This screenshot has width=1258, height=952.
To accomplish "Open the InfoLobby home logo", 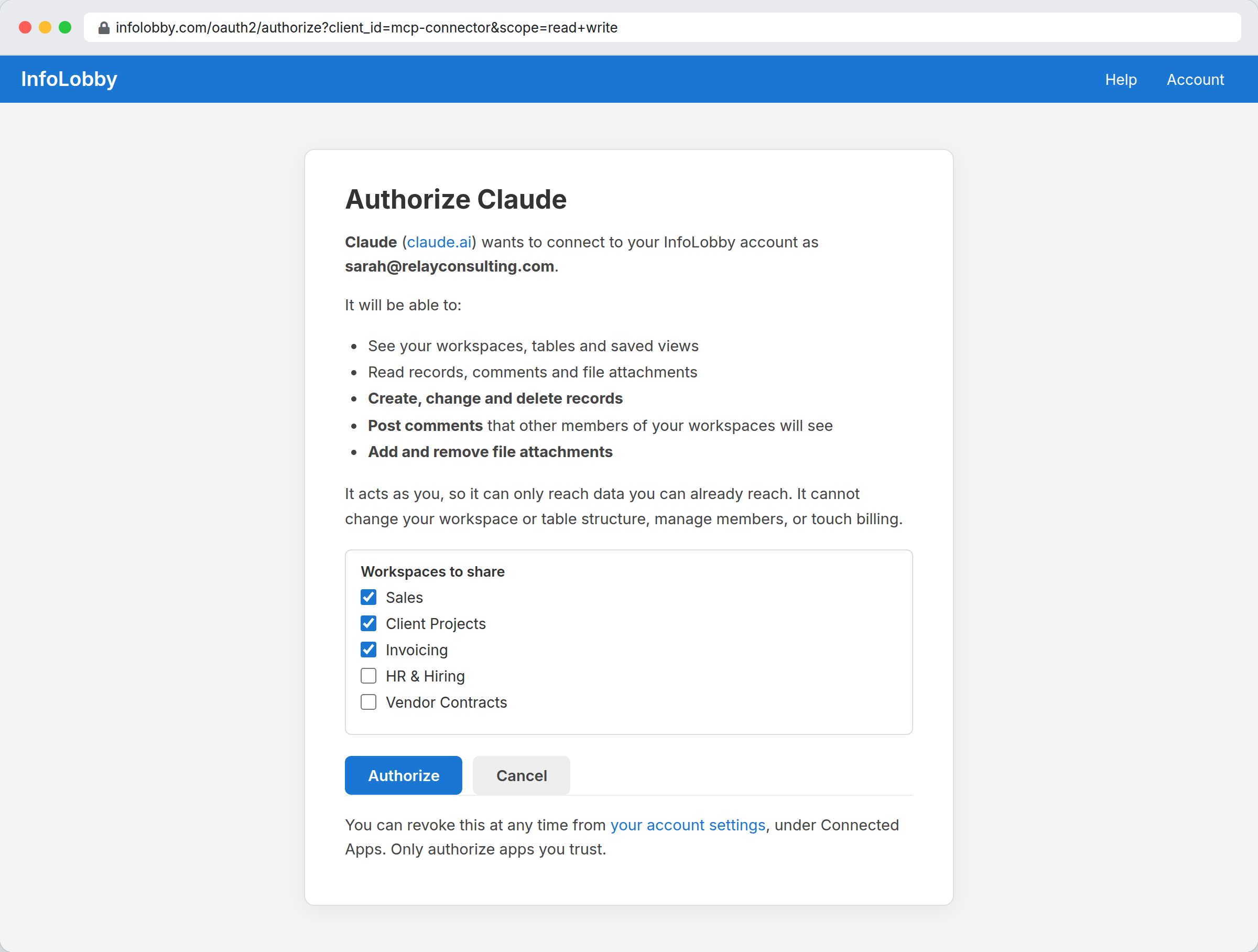I will pos(69,79).
